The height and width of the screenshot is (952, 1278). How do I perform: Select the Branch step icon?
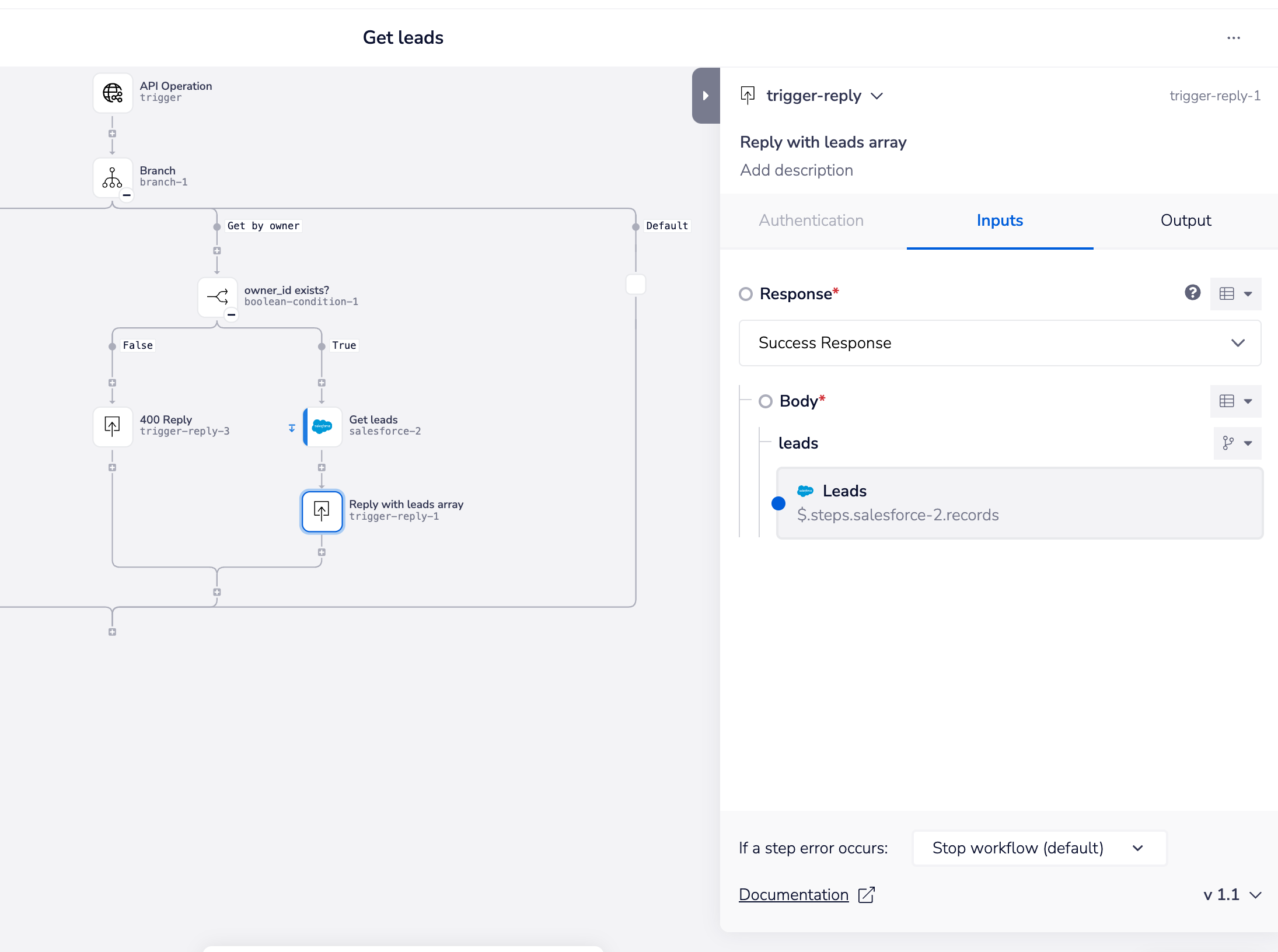coord(113,177)
